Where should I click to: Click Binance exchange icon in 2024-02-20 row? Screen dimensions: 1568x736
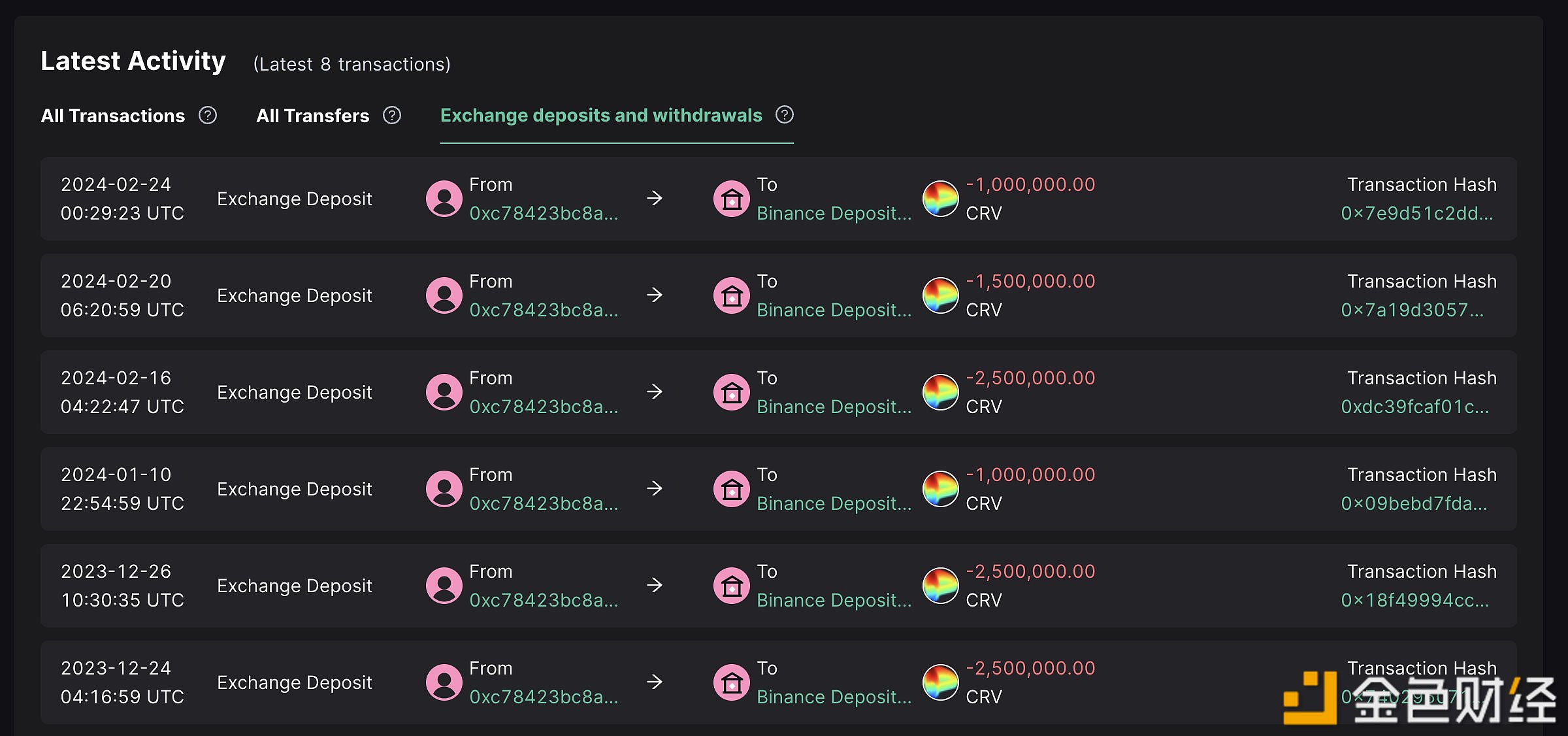[732, 295]
